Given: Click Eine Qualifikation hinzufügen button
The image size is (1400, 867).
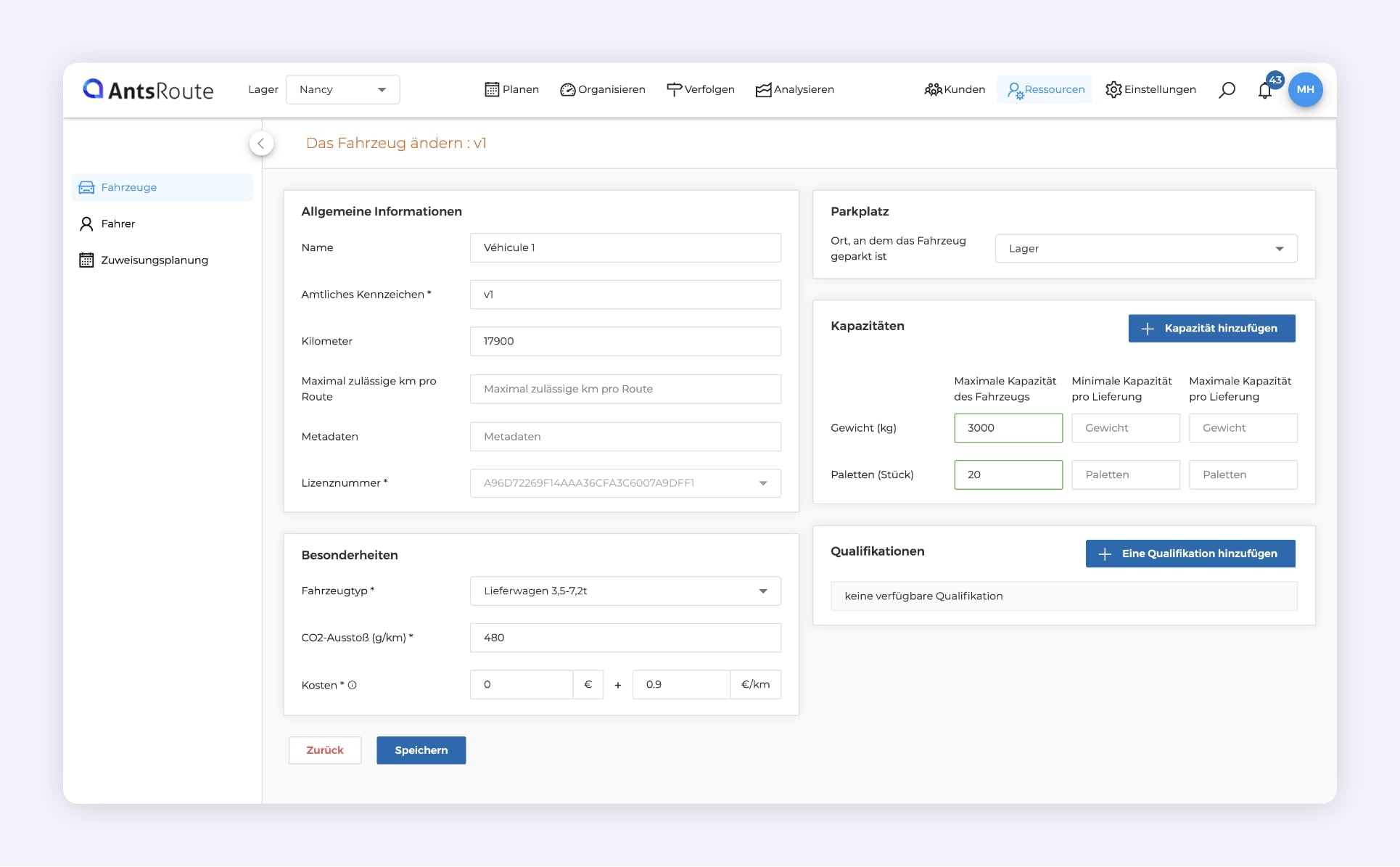Looking at the screenshot, I should (x=1190, y=554).
